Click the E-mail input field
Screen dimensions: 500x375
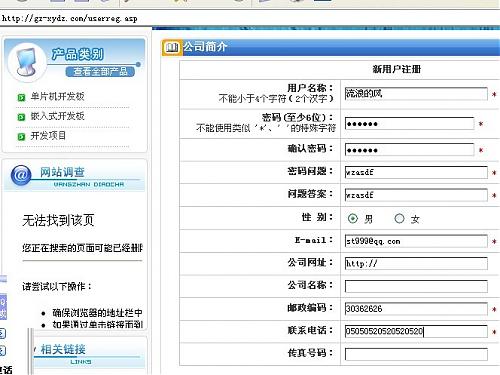416,241
